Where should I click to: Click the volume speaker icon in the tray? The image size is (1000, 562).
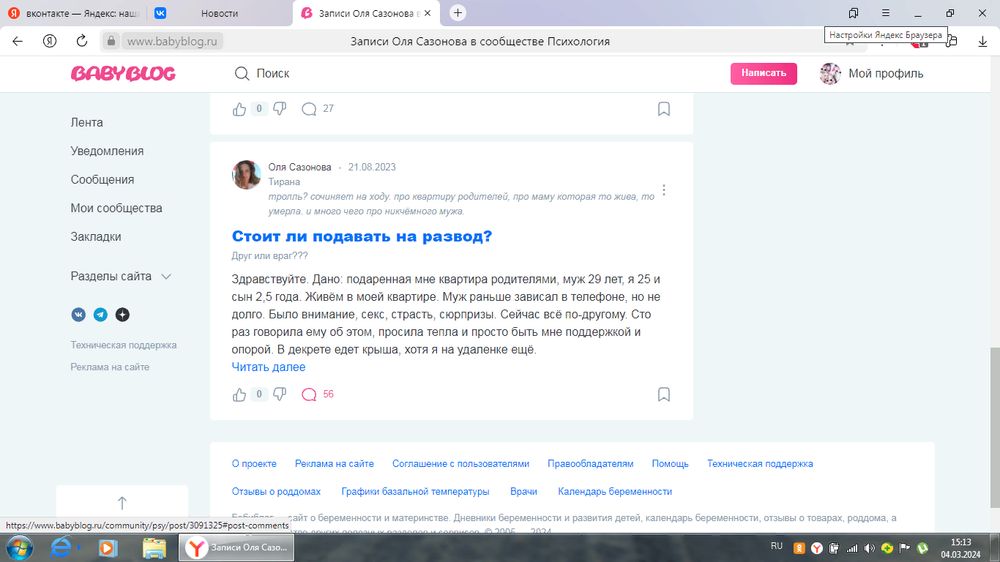click(869, 548)
